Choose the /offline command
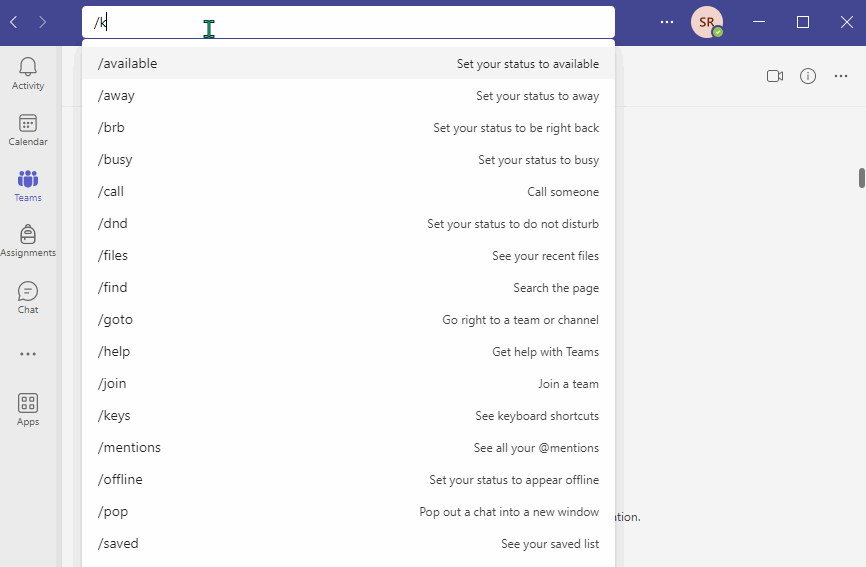This screenshot has height=567, width=866. [348, 480]
